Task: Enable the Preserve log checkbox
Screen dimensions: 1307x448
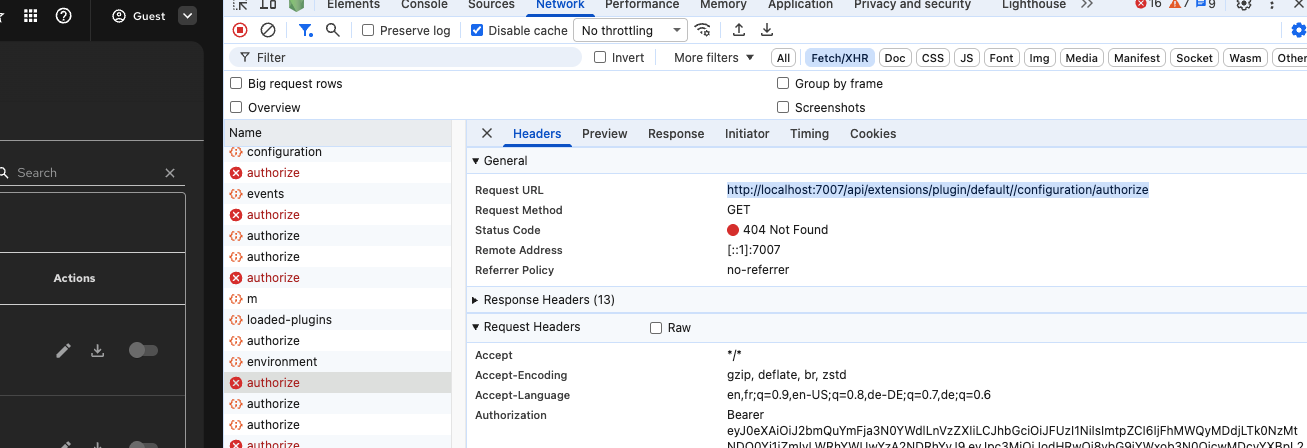Action: [368, 30]
